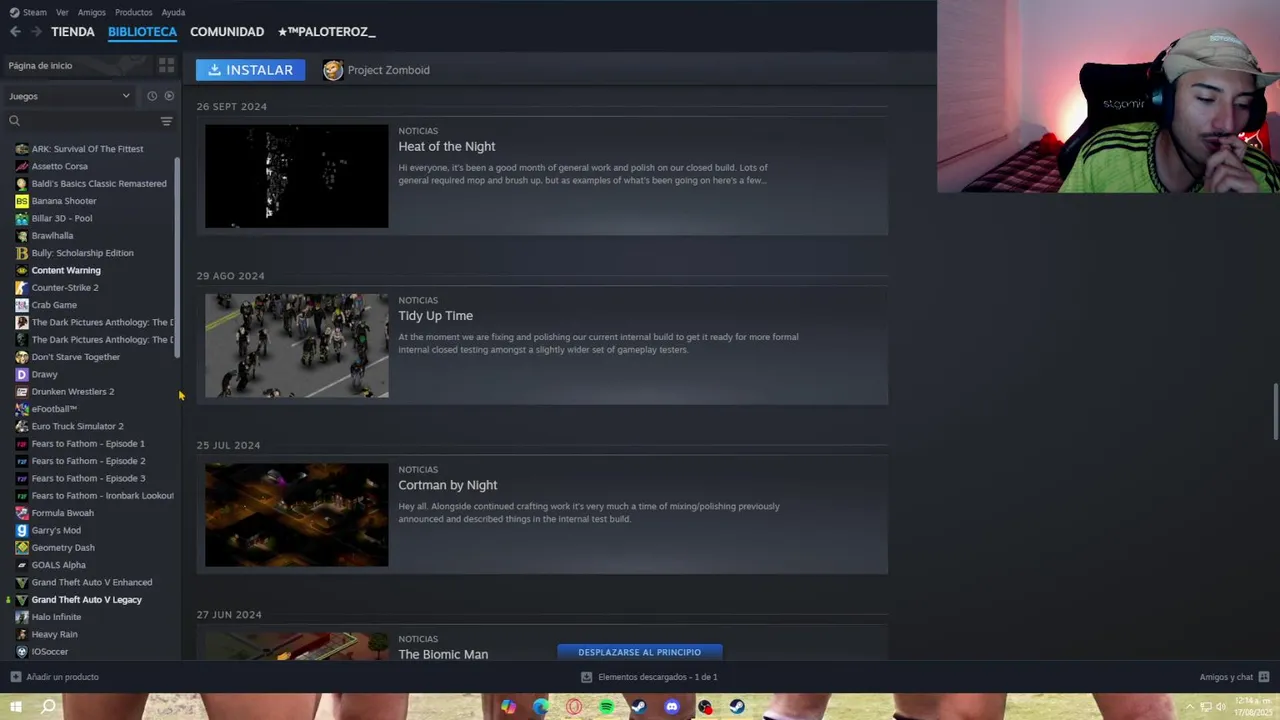Show only ready-to-play games icon
The width and height of the screenshot is (1280, 720).
(x=169, y=96)
